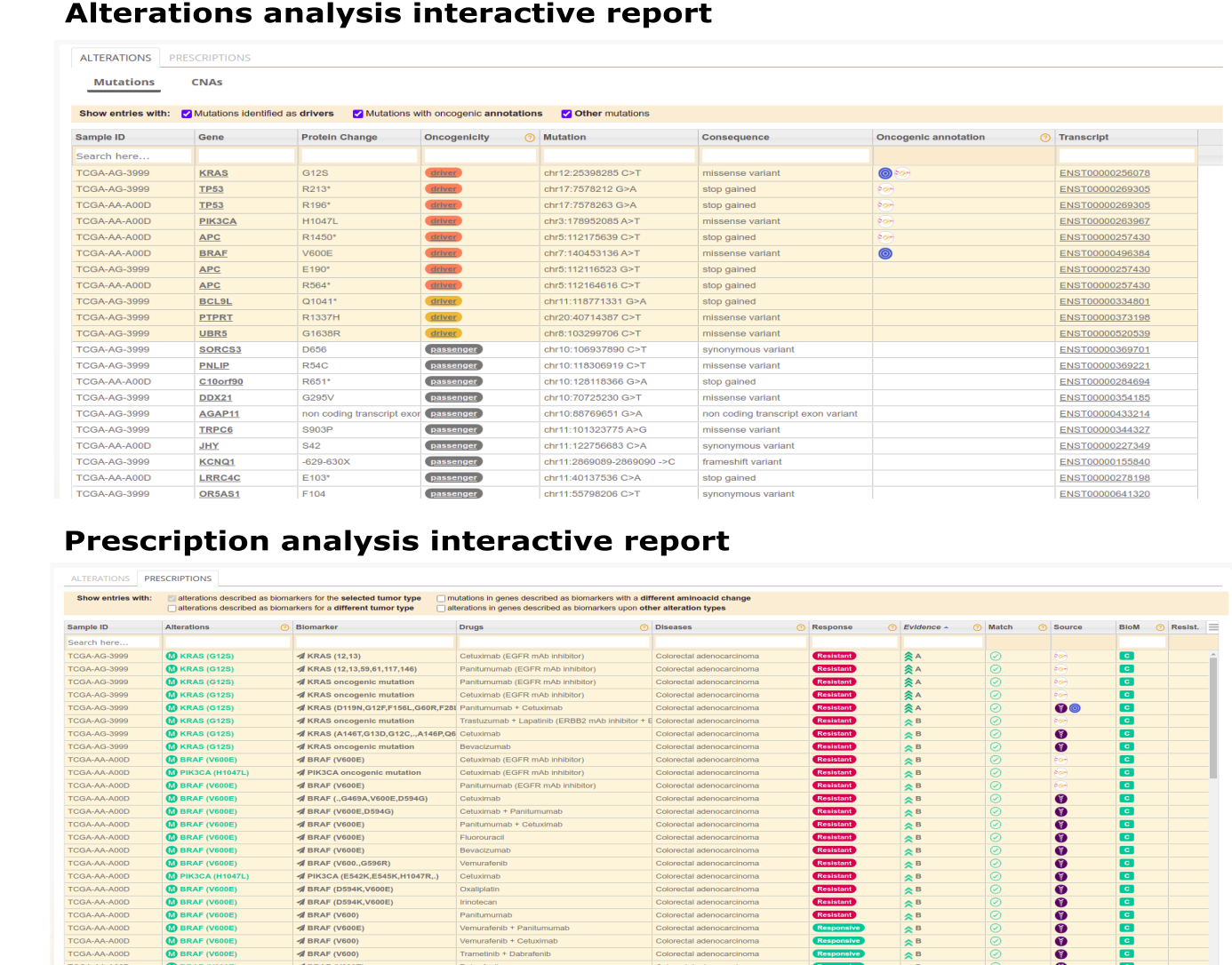The height and width of the screenshot is (965, 1232).
Task: Uncheck Mutations identified as drivers
Action: [187, 114]
